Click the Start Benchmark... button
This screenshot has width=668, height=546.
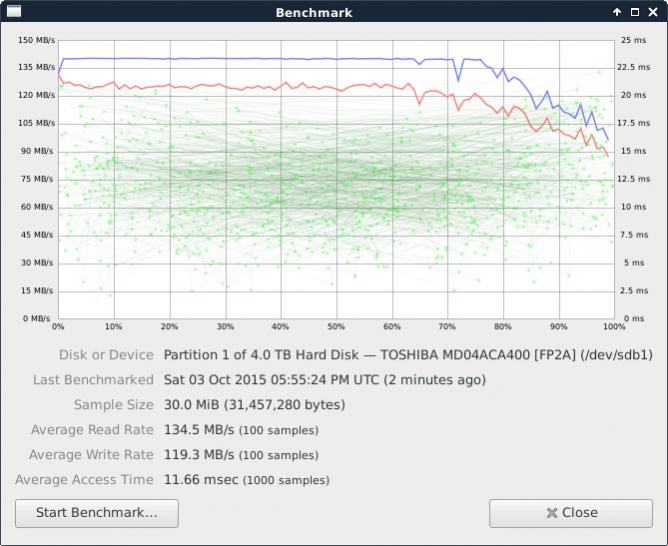[x=97, y=513]
